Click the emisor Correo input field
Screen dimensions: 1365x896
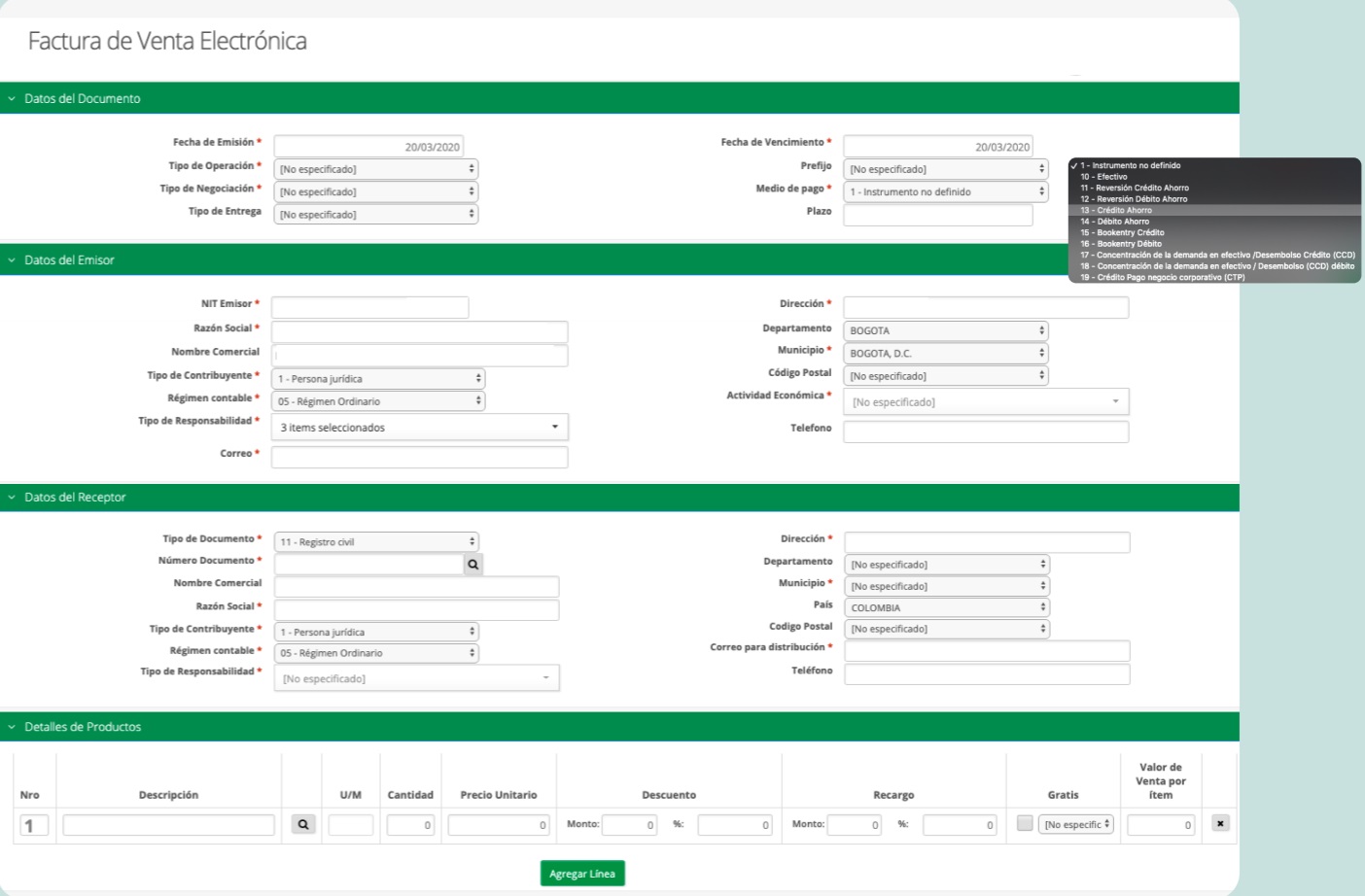click(x=419, y=457)
